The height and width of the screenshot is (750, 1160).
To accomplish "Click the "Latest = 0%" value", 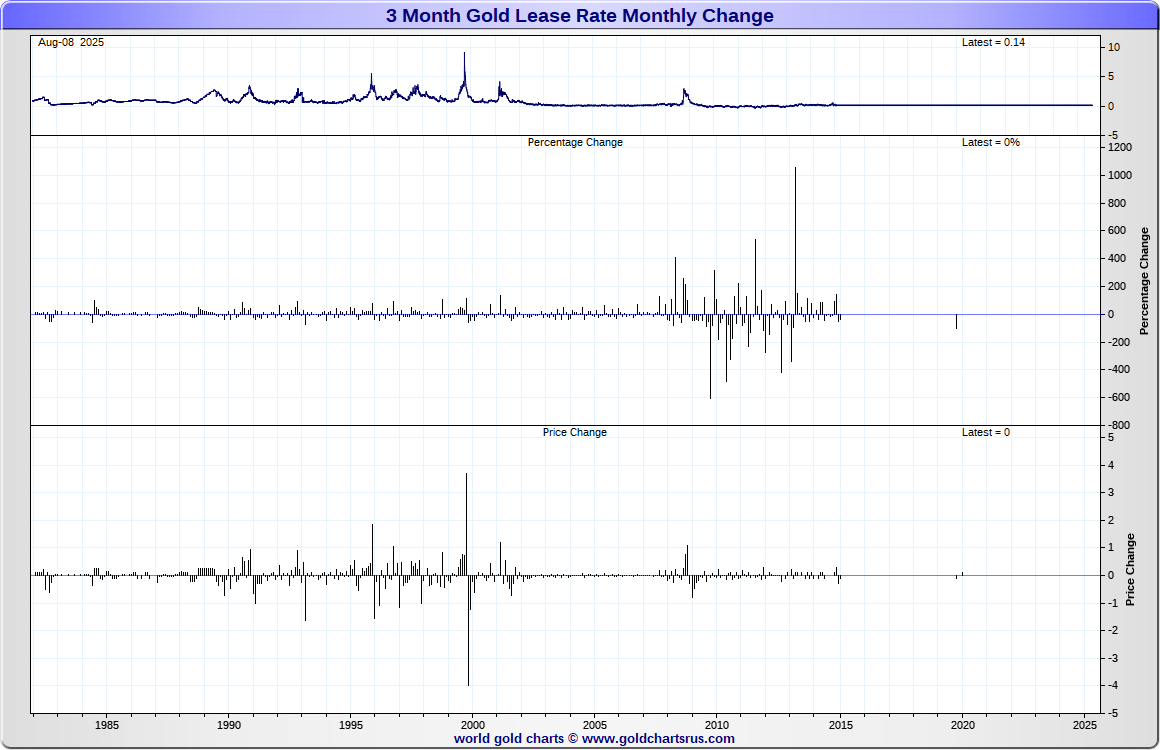I will (x=991, y=143).
